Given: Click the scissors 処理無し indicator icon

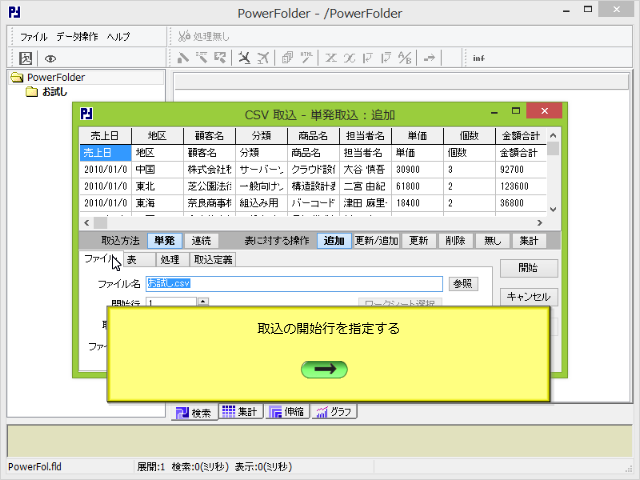Looking at the screenshot, I should (184, 36).
